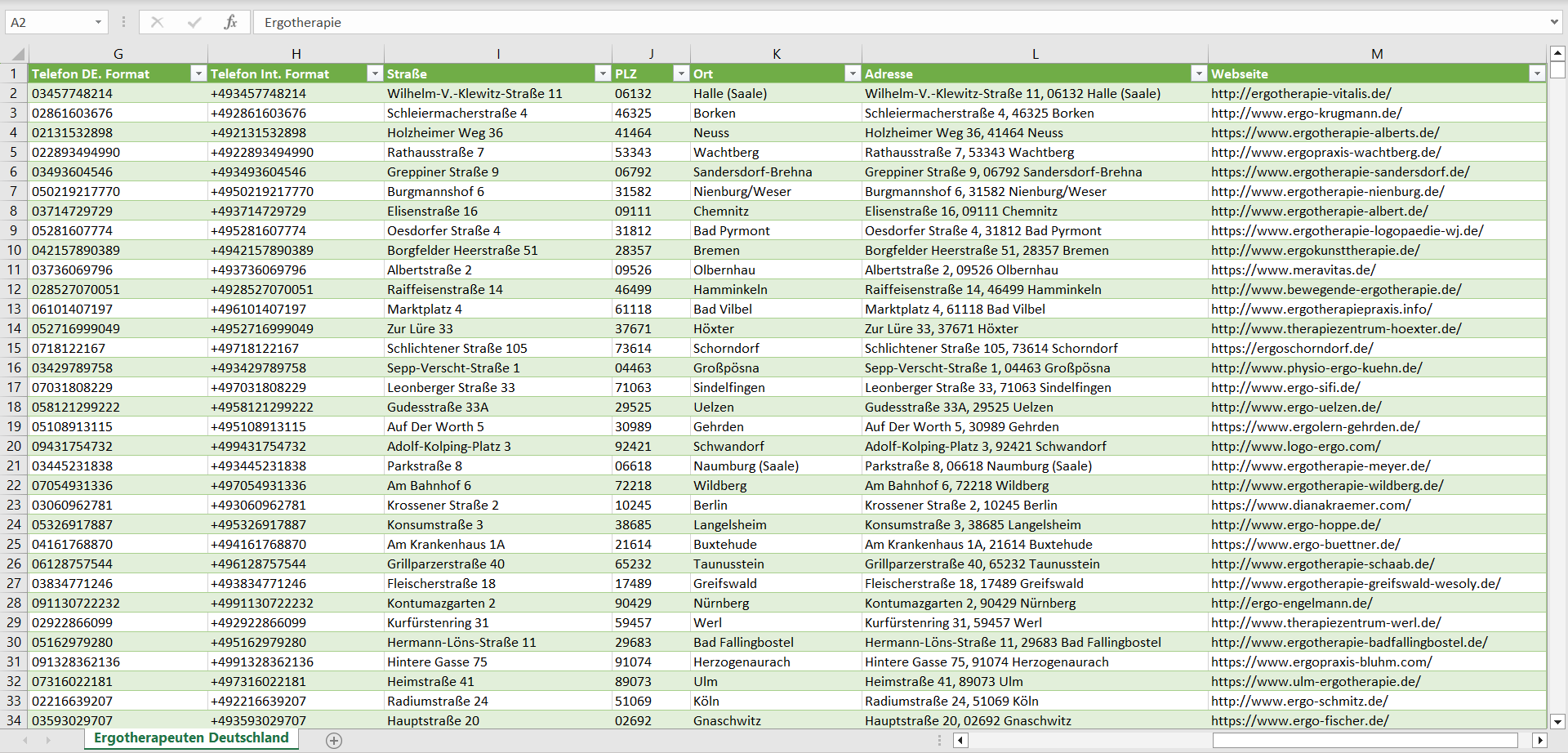Click the Enter checkmark formula bar icon
This screenshot has width=1568, height=753.
pos(194,22)
